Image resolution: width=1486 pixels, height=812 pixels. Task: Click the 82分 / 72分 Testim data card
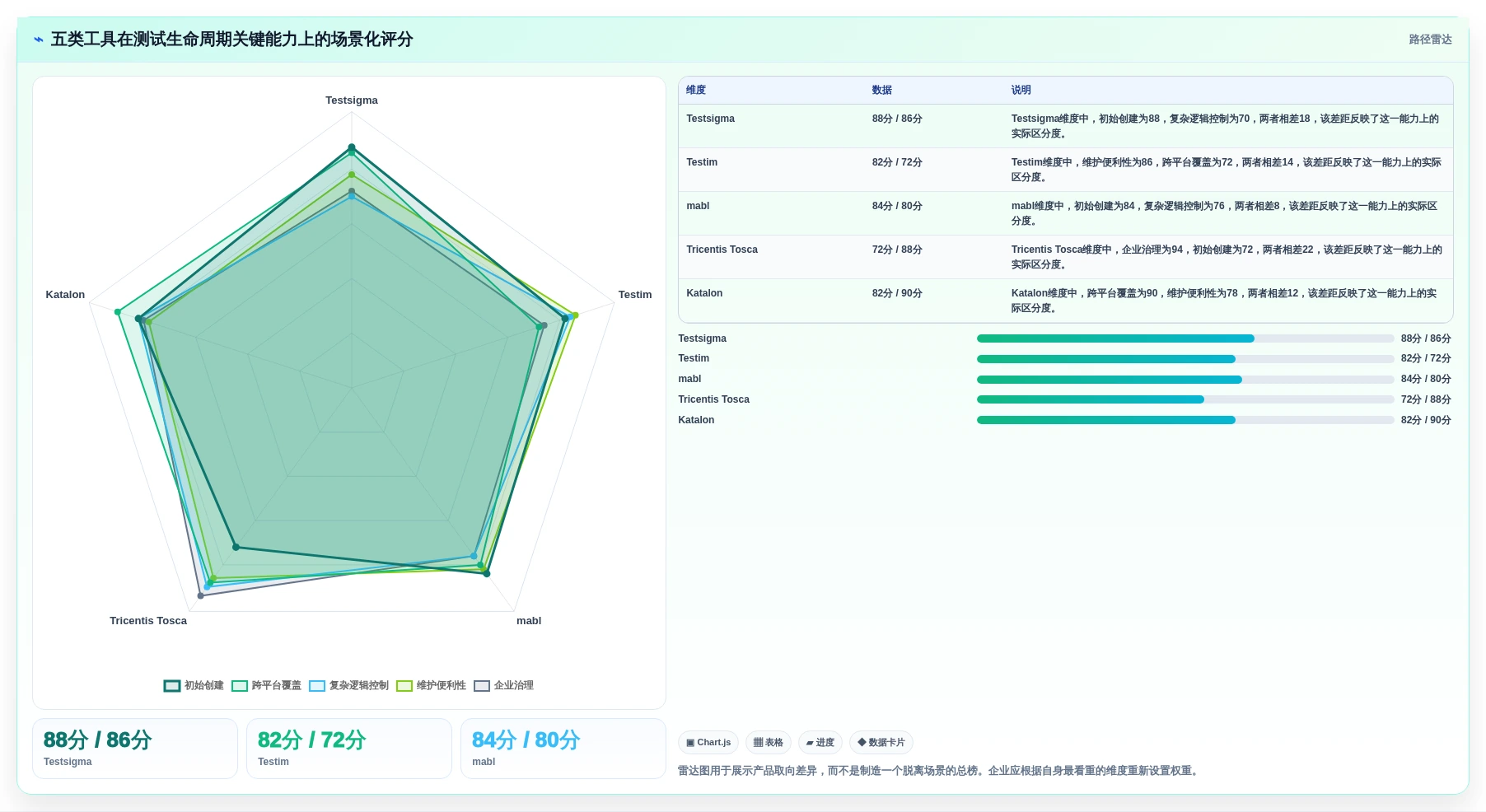click(x=349, y=749)
